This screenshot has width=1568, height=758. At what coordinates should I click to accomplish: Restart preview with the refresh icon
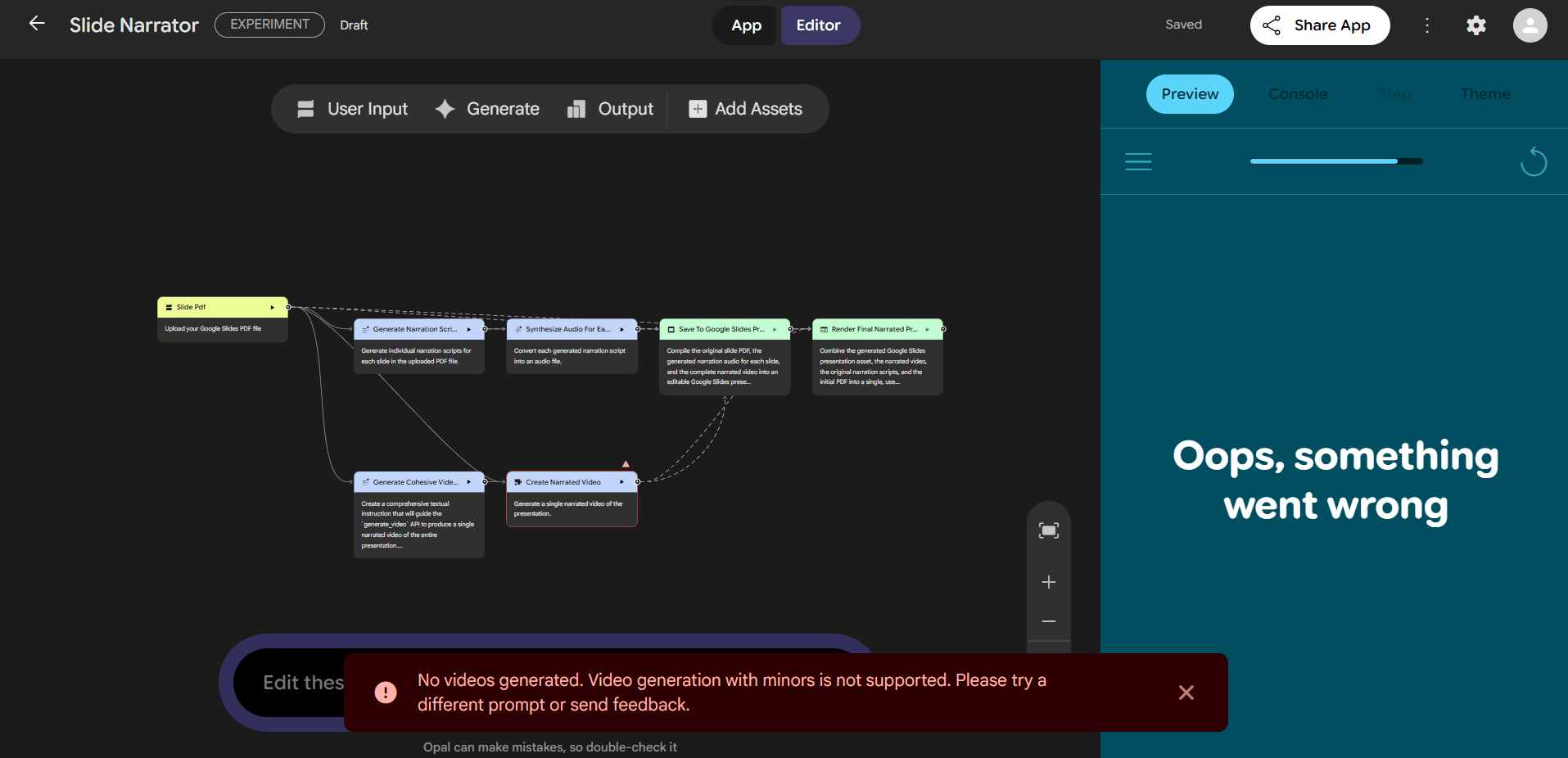(x=1533, y=162)
